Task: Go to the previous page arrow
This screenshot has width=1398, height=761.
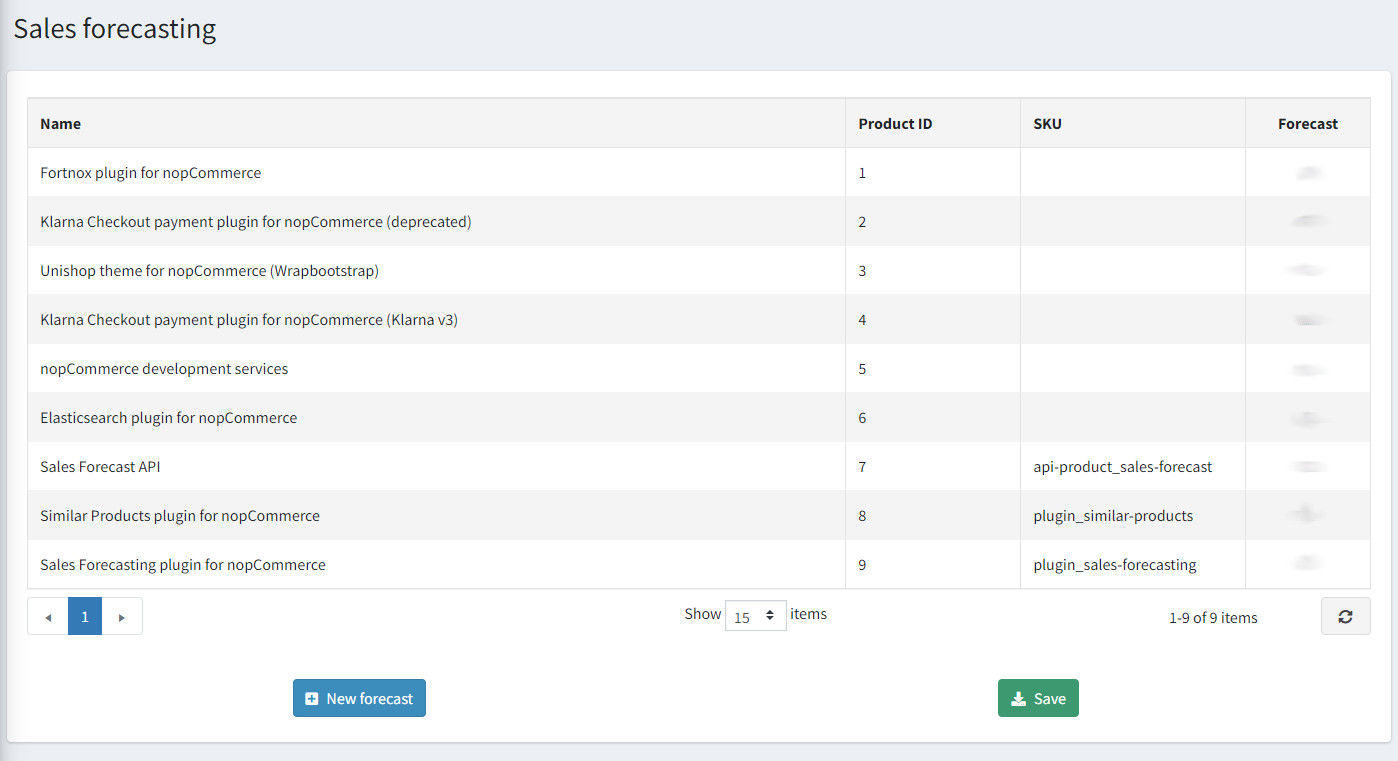Action: pos(48,616)
